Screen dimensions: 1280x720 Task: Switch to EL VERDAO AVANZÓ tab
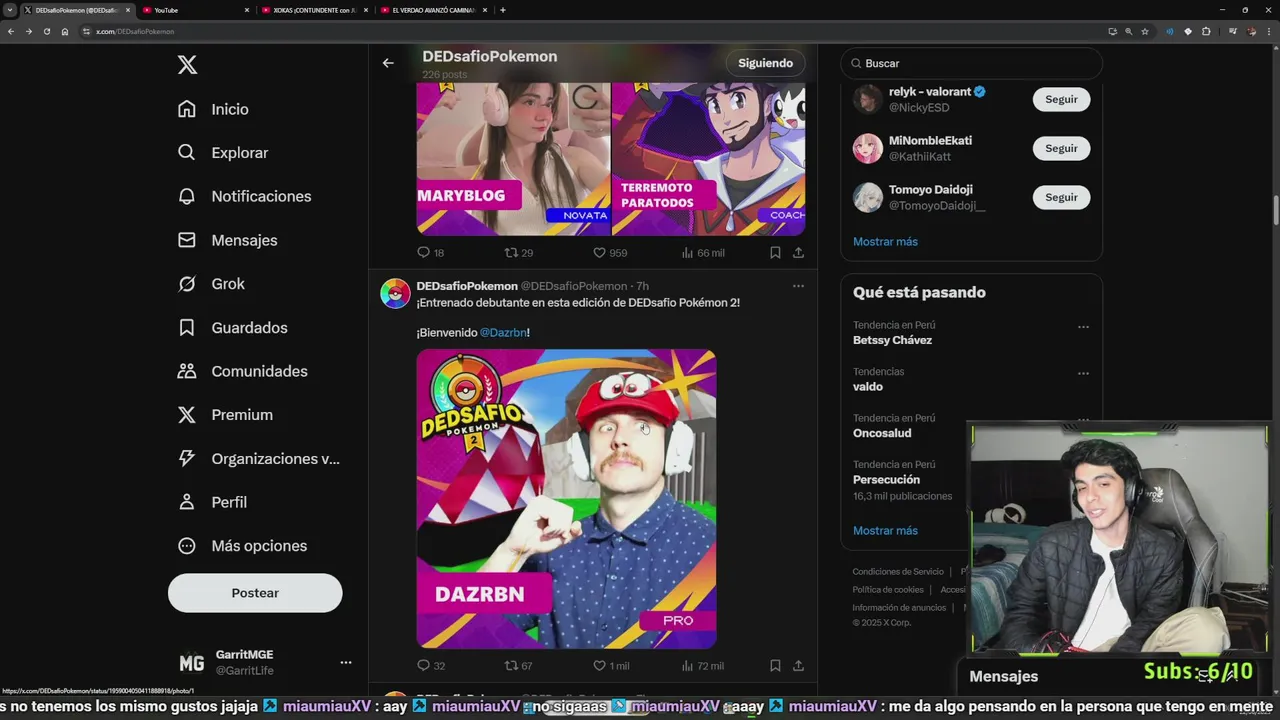434,10
